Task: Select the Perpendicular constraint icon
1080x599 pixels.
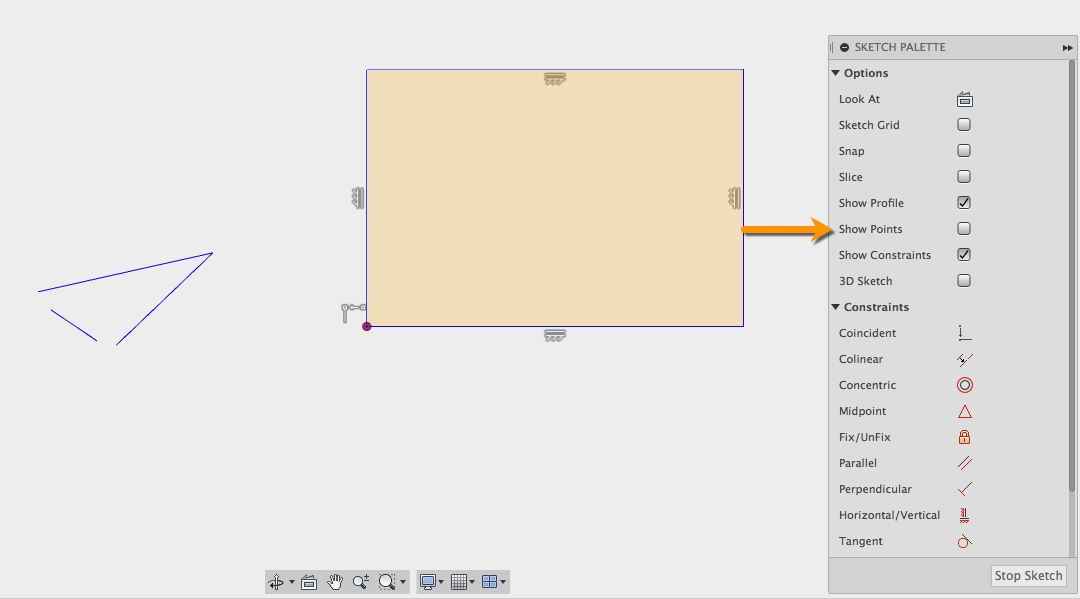Action: (x=964, y=490)
